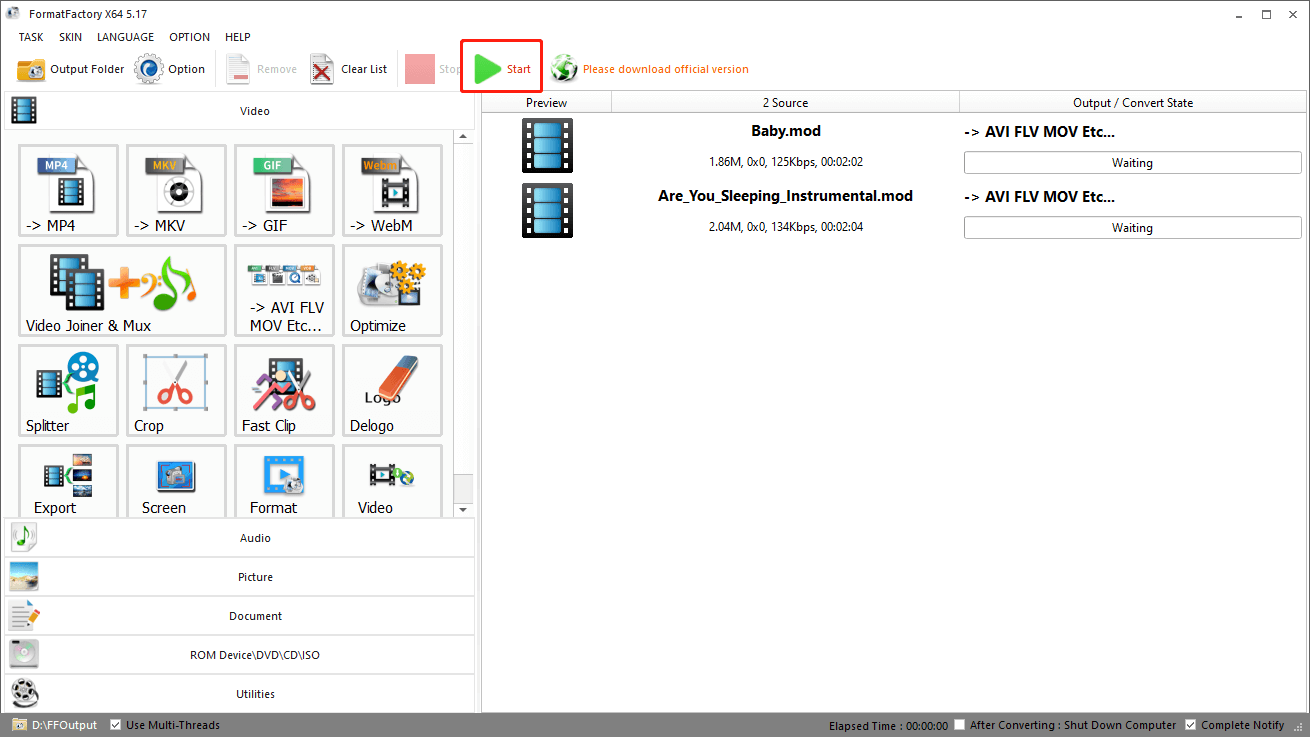Select the Baby.mod file name
Screen dimensions: 1310x737
coord(785,131)
